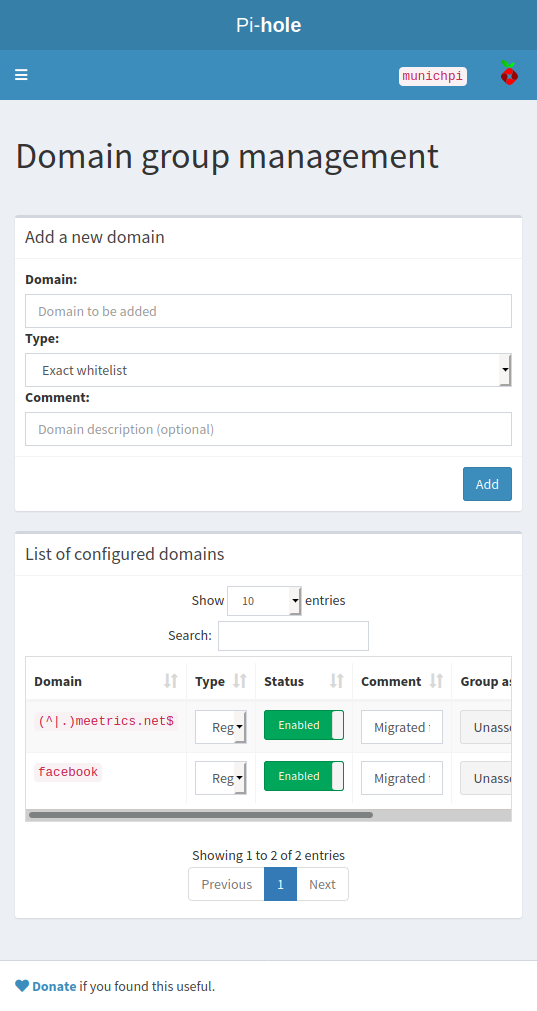Focus the table Search box

pos(293,636)
